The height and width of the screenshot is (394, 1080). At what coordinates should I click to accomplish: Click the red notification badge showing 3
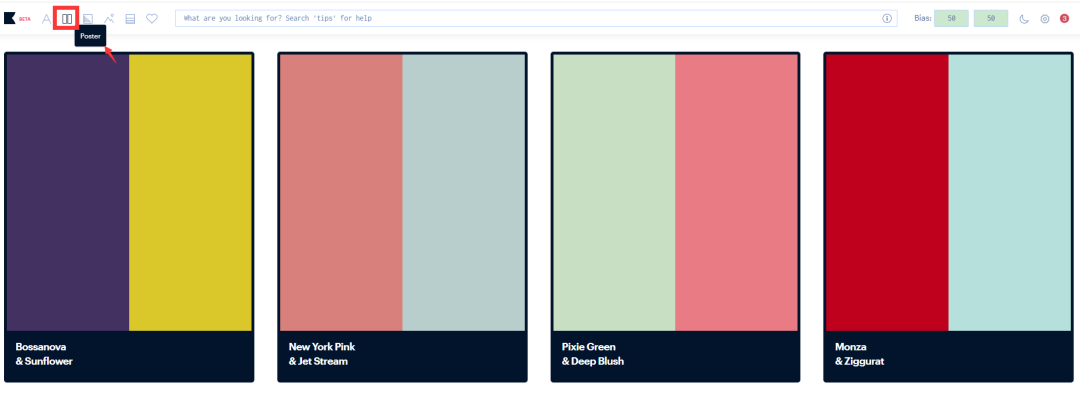click(x=1064, y=19)
